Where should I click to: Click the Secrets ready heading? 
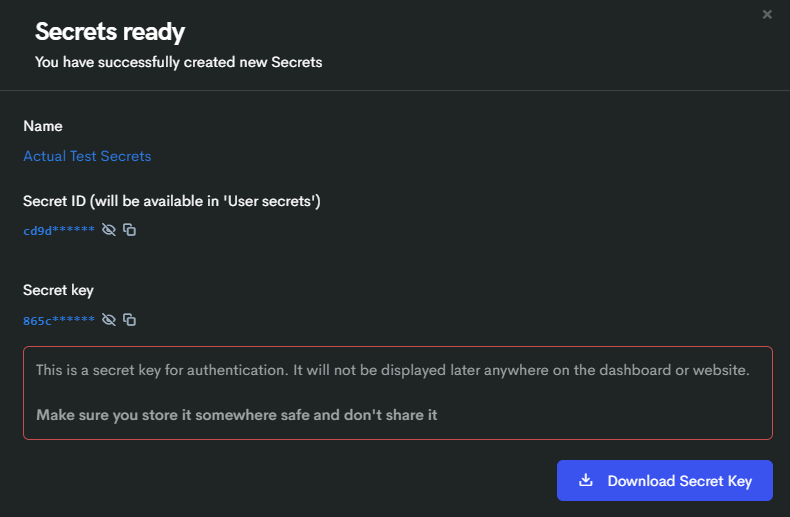[x=110, y=32]
